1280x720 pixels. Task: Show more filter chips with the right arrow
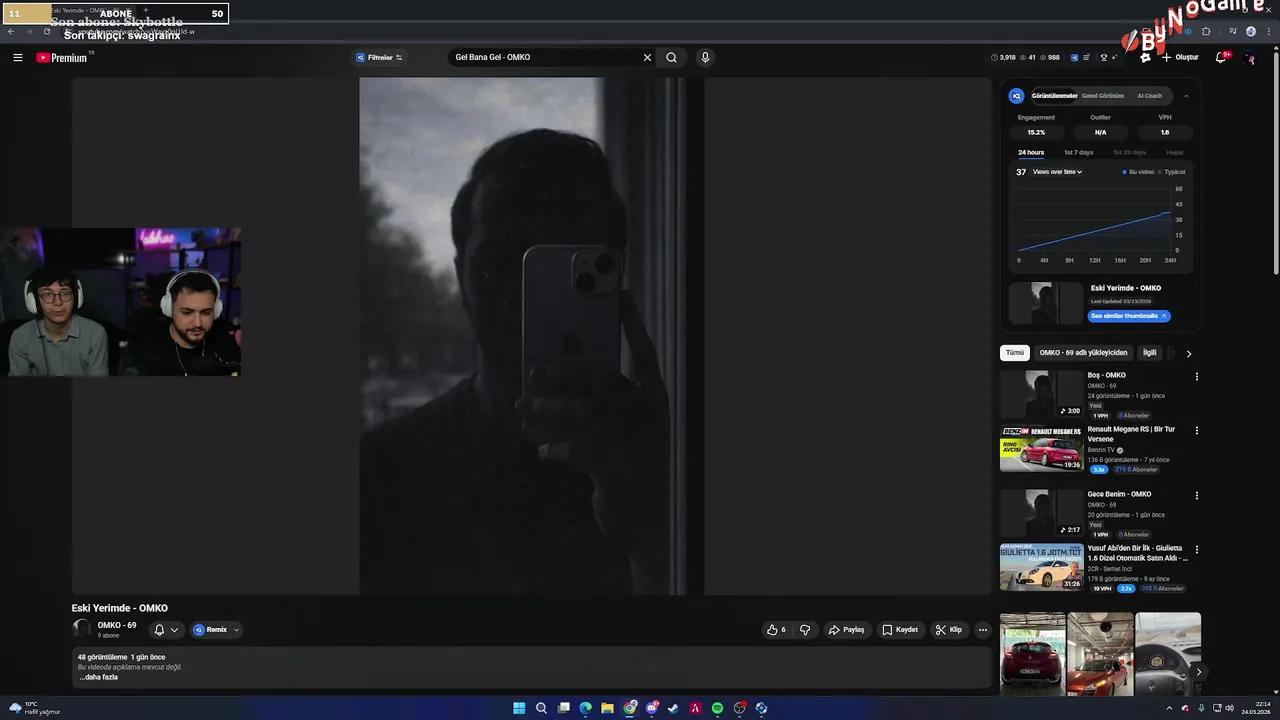click(1188, 353)
